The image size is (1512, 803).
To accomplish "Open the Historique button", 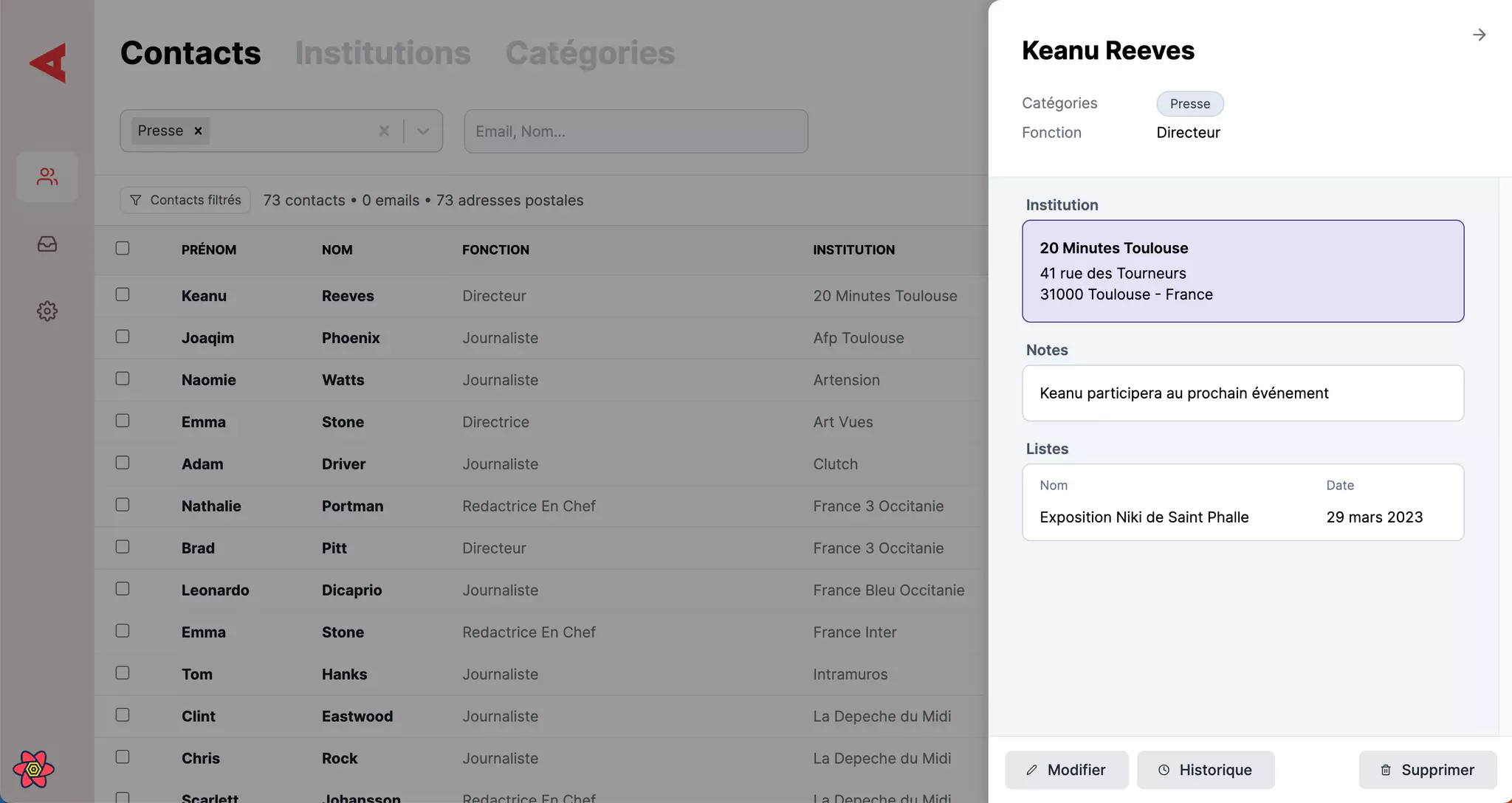I will (x=1205, y=770).
